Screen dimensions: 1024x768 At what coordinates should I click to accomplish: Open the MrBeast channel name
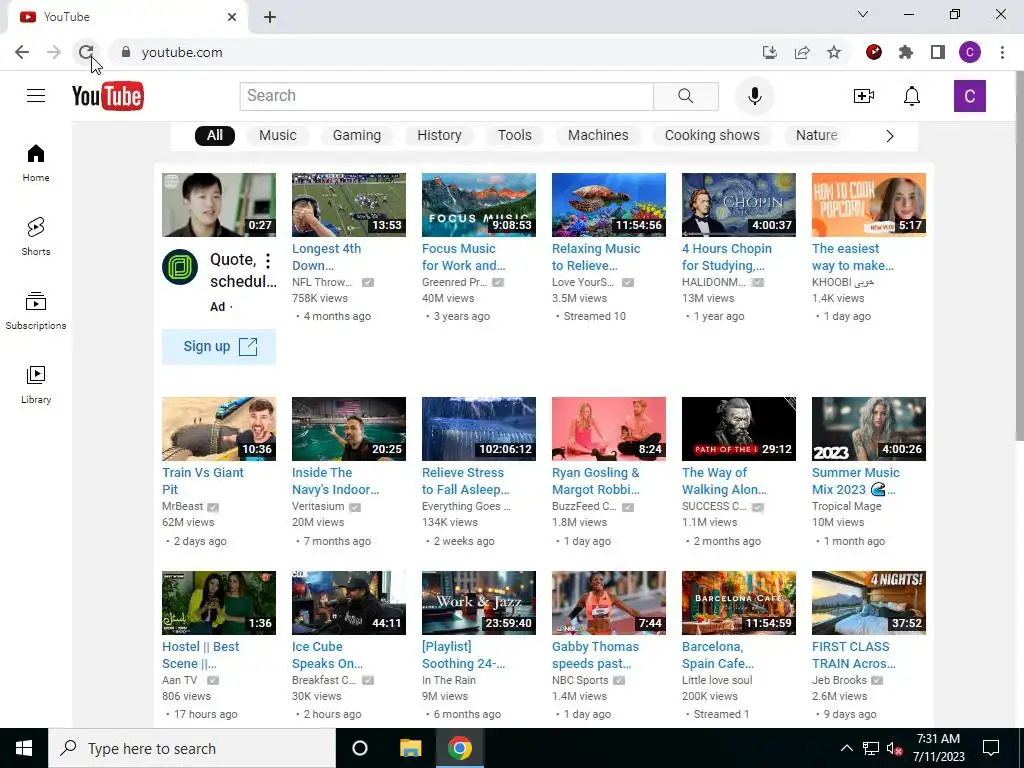(x=182, y=506)
